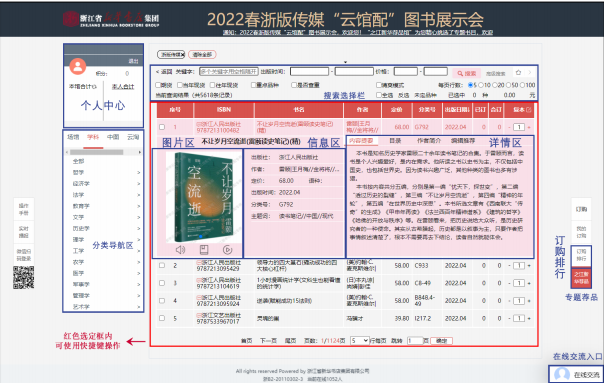Click the keyword search input field
Image resolution: width=604 pixels, height=383 pixels.
[228, 72]
